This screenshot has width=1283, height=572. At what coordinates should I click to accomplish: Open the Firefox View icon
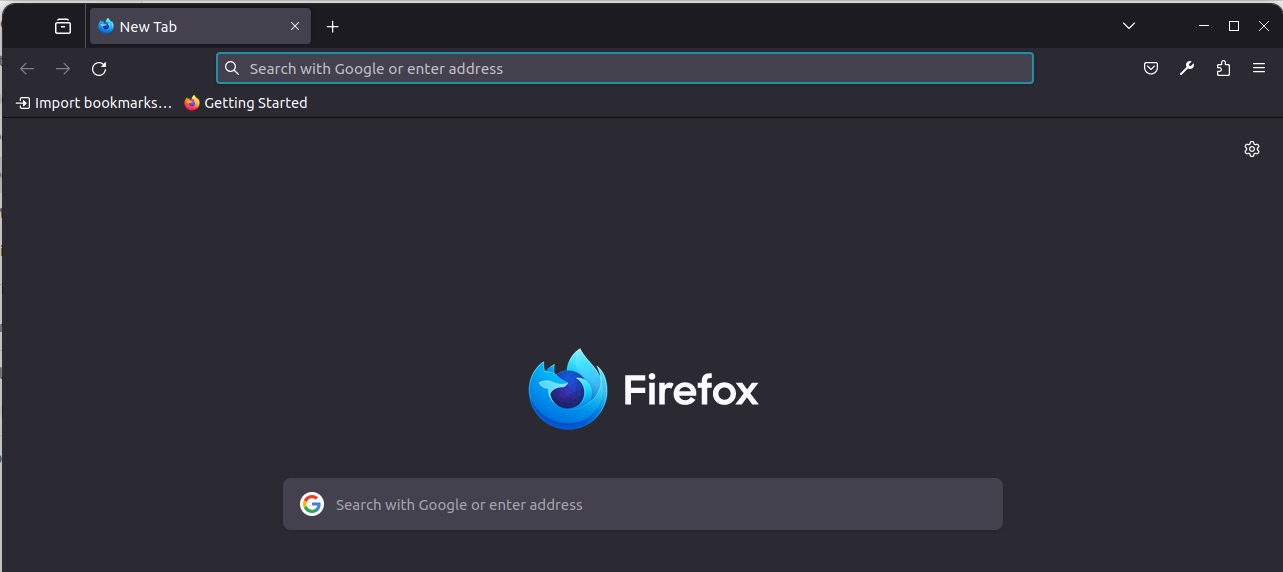[63, 27]
